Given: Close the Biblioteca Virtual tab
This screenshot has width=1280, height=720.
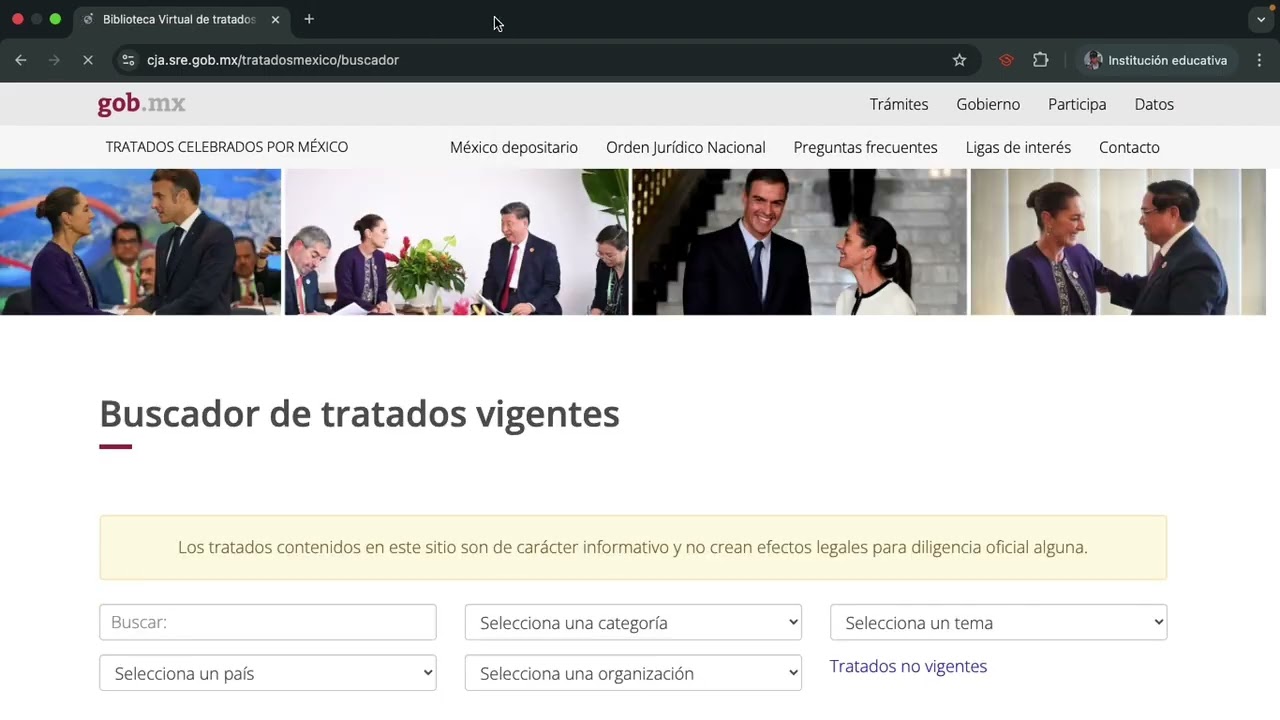Looking at the screenshot, I should click(275, 19).
